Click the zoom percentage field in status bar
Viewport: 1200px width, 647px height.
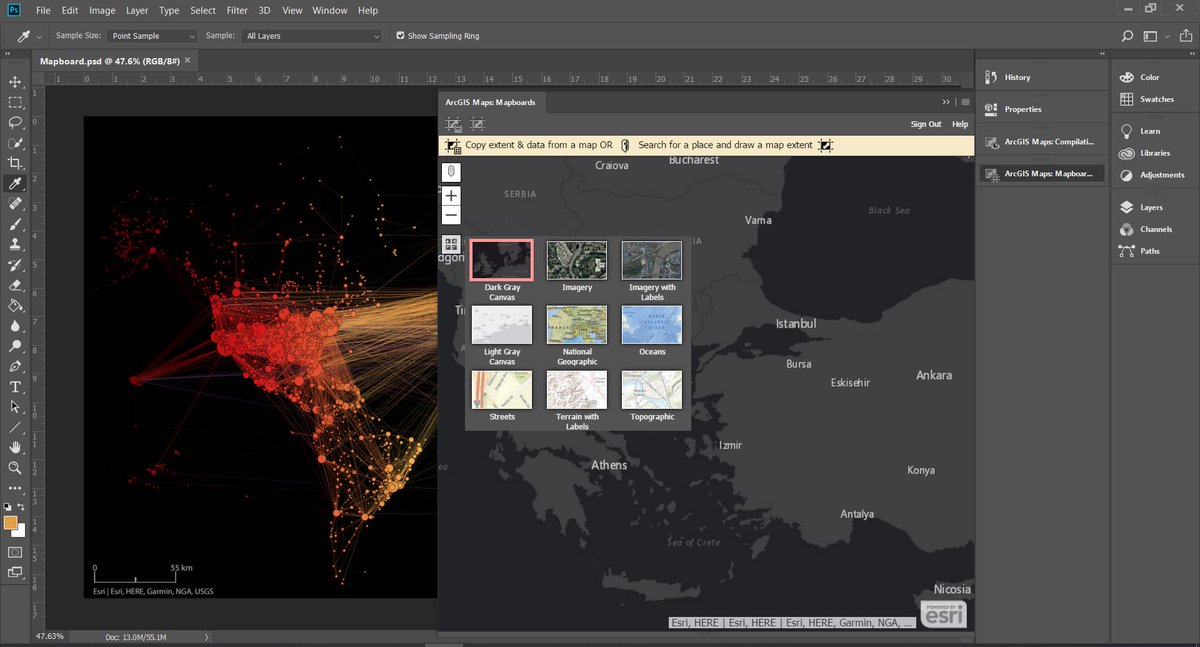pyautogui.click(x=50, y=636)
